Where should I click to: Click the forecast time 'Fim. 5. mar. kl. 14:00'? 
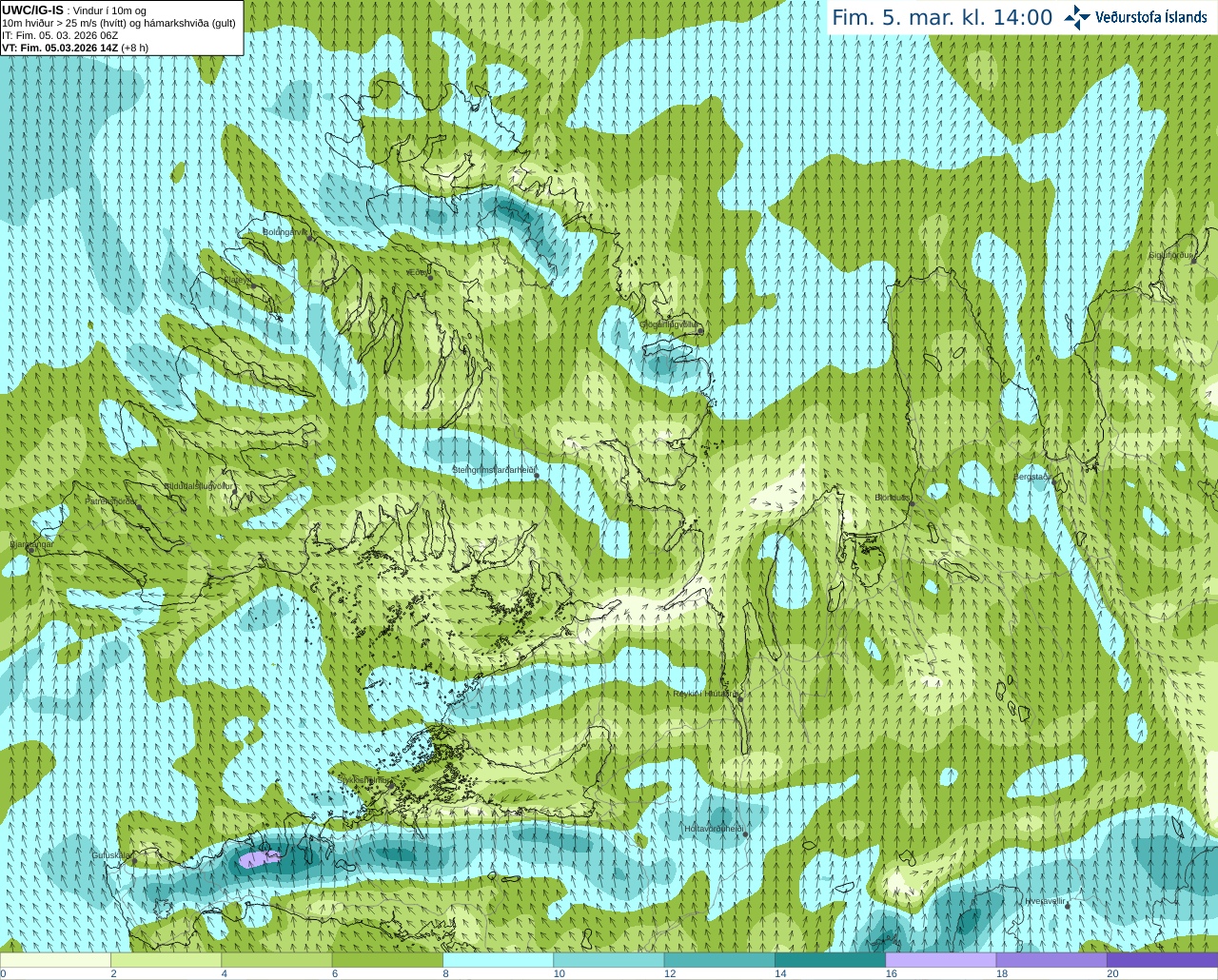[942, 18]
